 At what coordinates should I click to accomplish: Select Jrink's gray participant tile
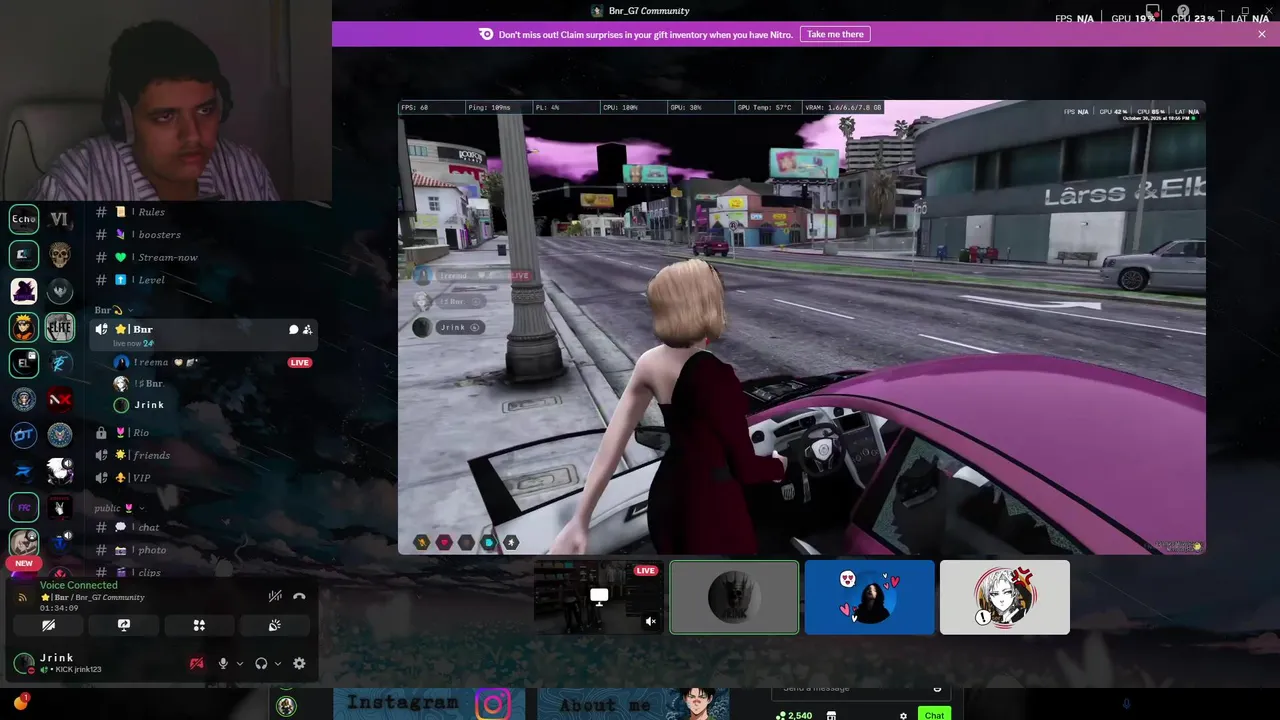pos(734,597)
